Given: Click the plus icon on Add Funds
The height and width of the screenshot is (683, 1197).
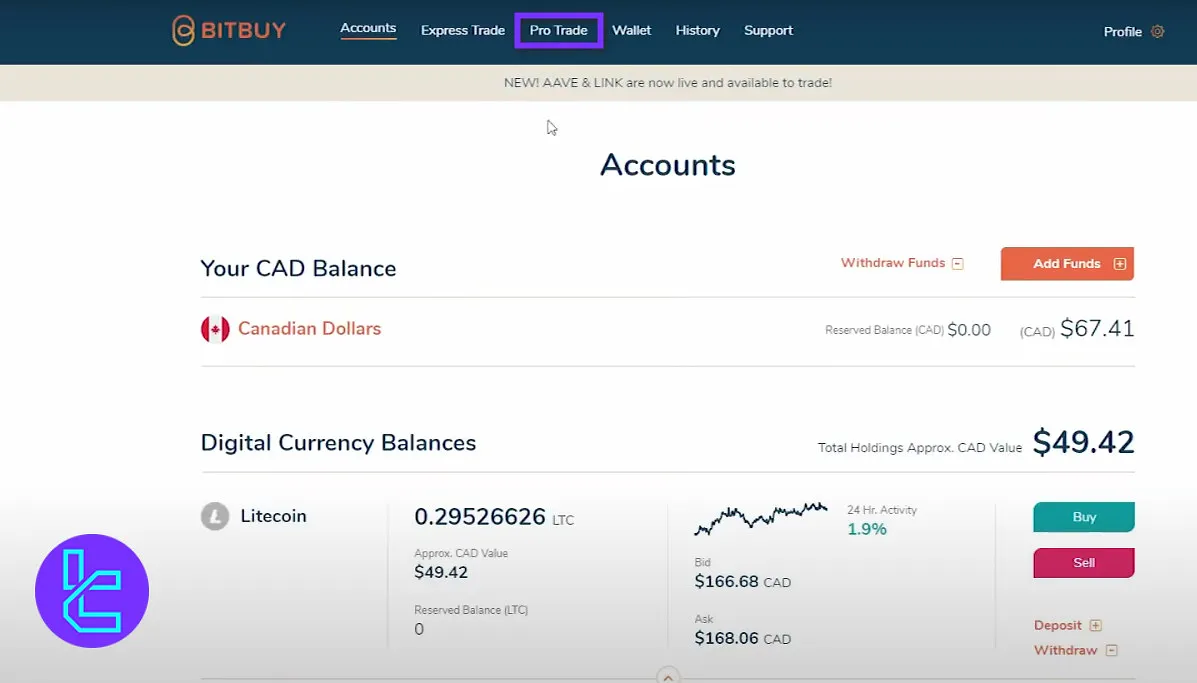Looking at the screenshot, I should coord(1119,264).
